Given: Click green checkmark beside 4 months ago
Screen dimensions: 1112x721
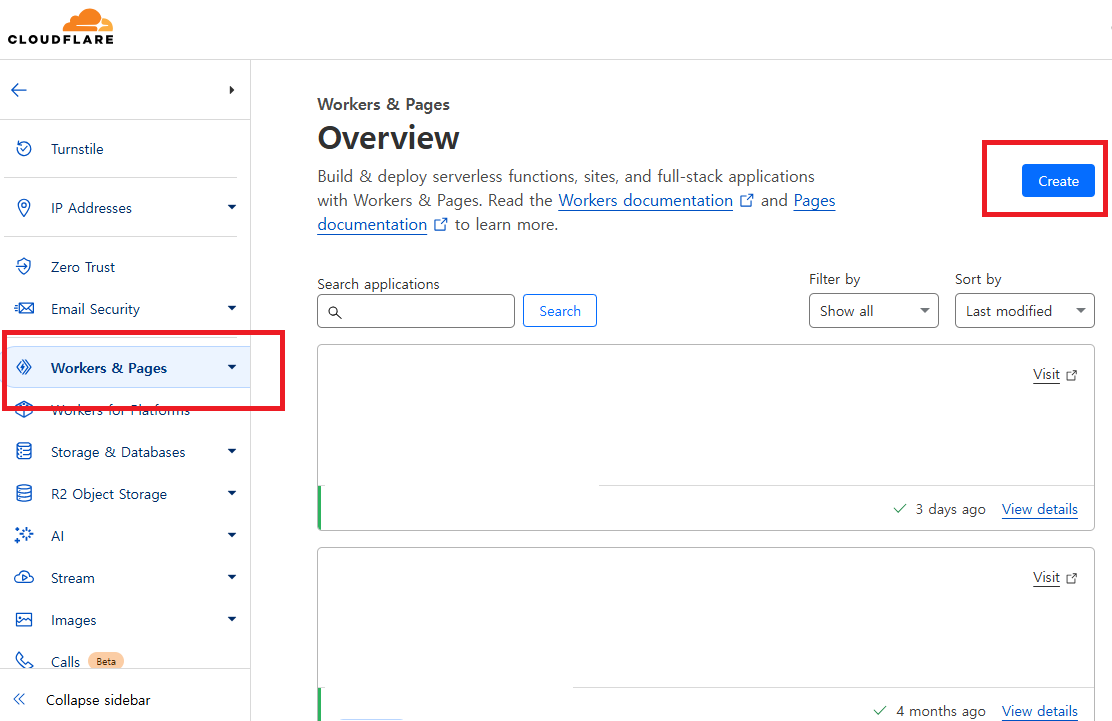Looking at the screenshot, I should 880,710.
